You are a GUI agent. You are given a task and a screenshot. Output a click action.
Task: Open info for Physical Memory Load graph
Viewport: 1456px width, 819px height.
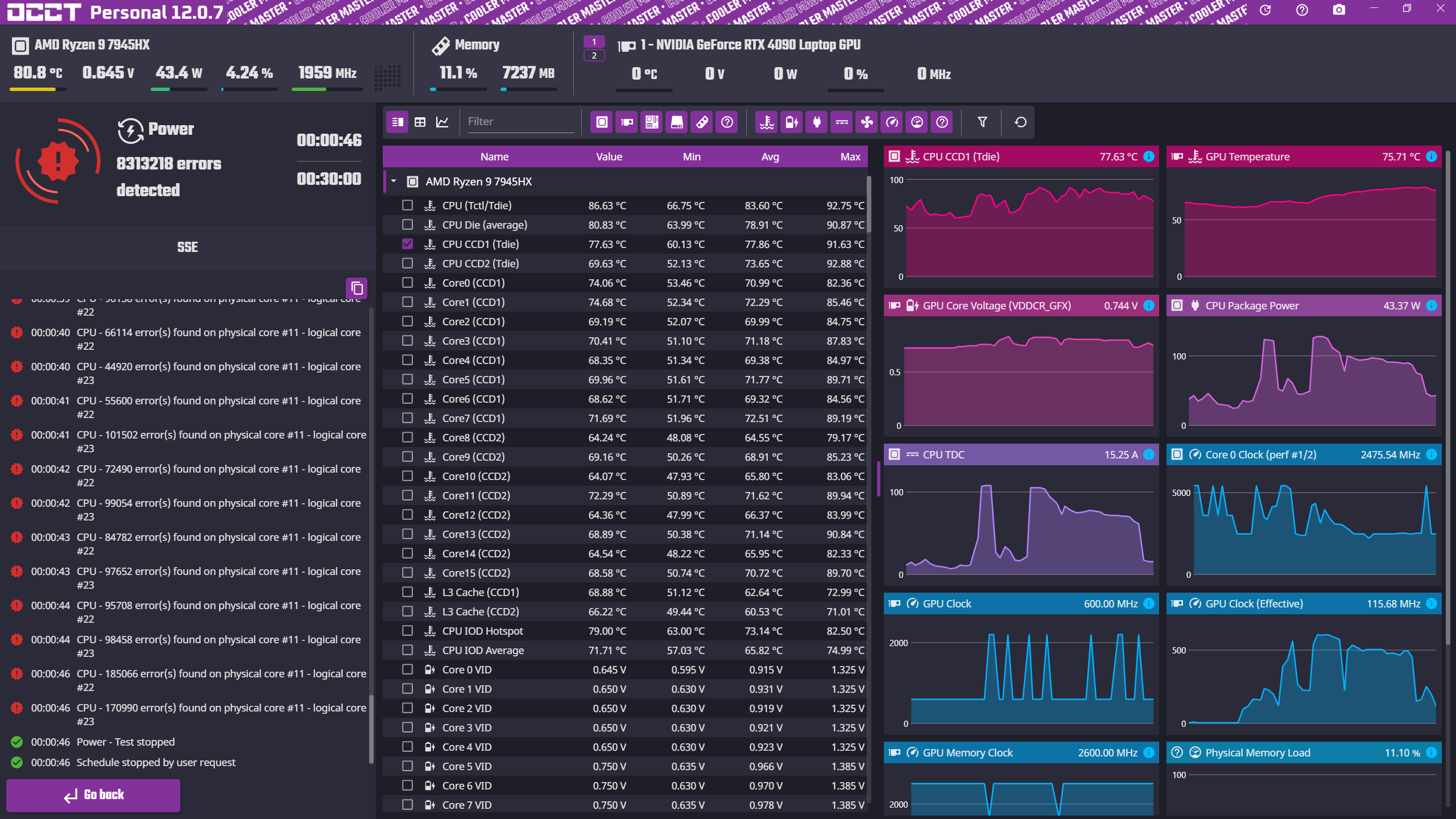click(1432, 752)
